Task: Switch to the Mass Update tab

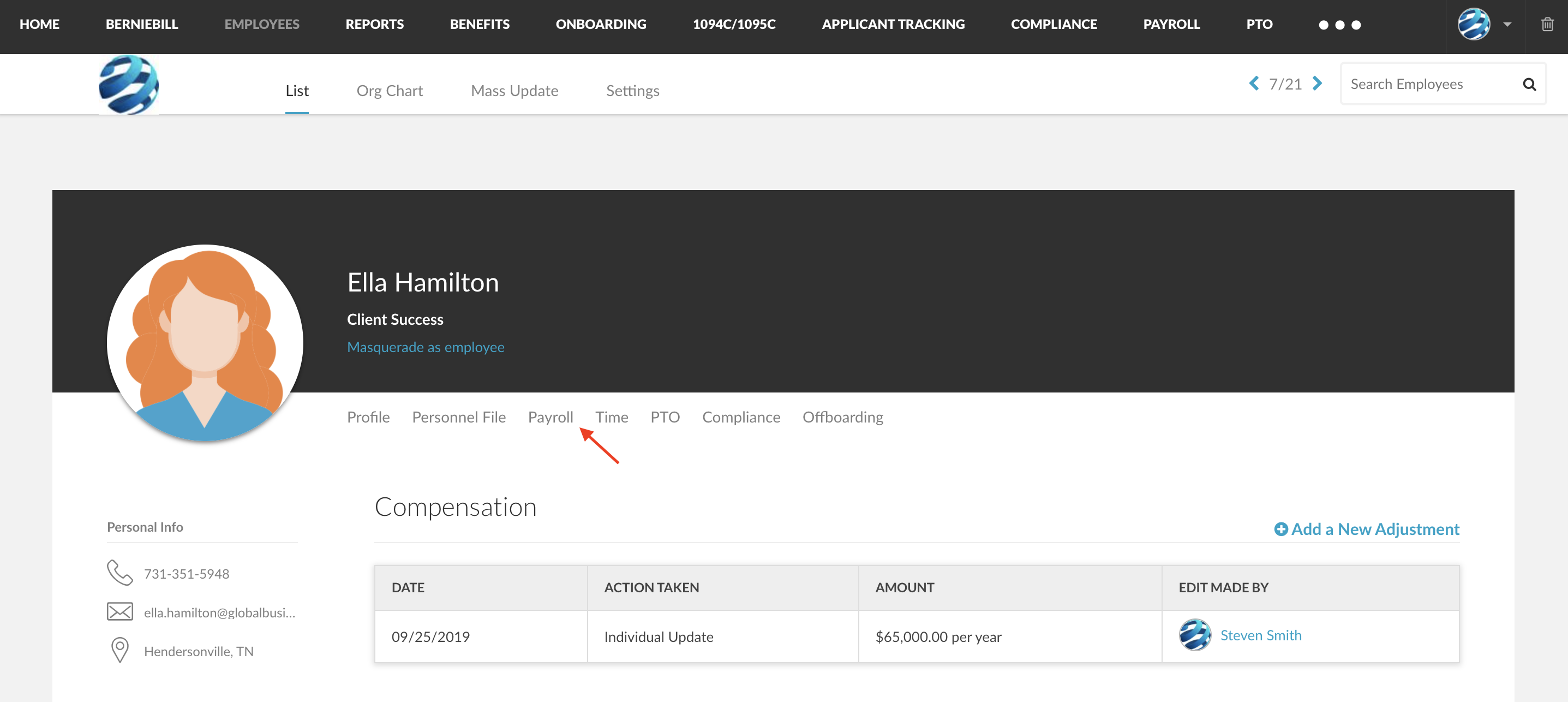Action: (x=514, y=91)
